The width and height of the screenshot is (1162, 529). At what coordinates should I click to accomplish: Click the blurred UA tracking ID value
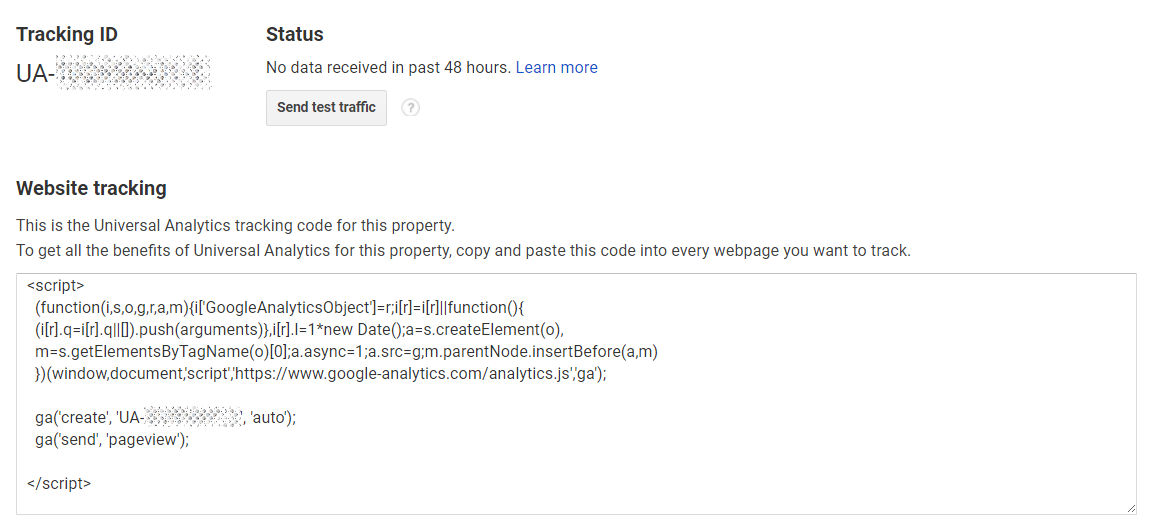(x=113, y=73)
